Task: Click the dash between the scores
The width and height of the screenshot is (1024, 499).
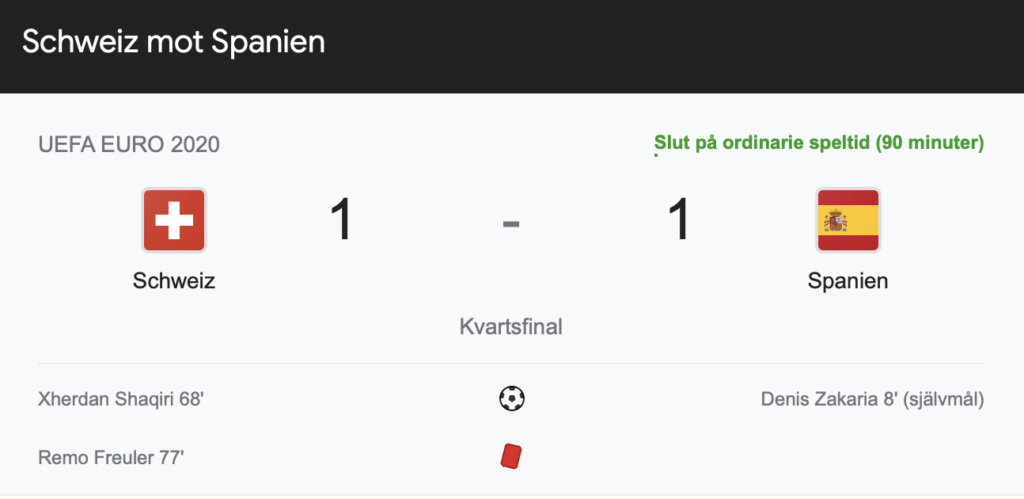Action: point(511,224)
